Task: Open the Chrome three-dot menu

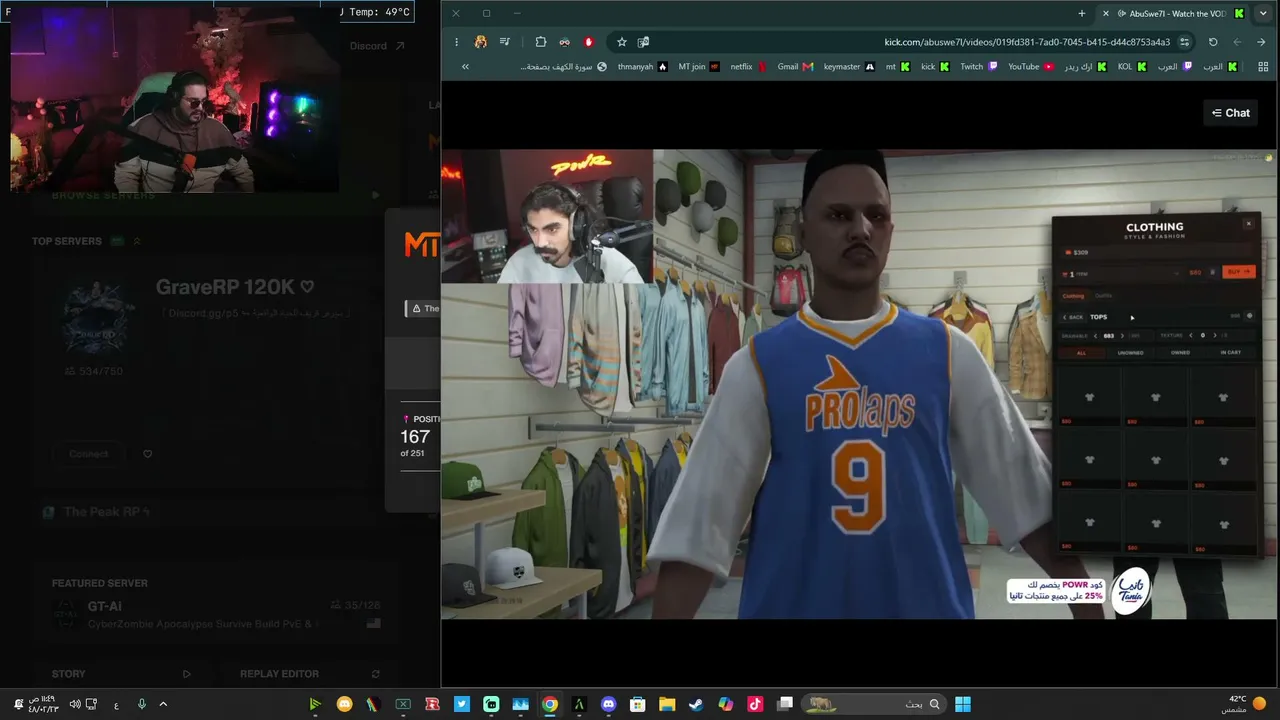Action: click(x=457, y=42)
